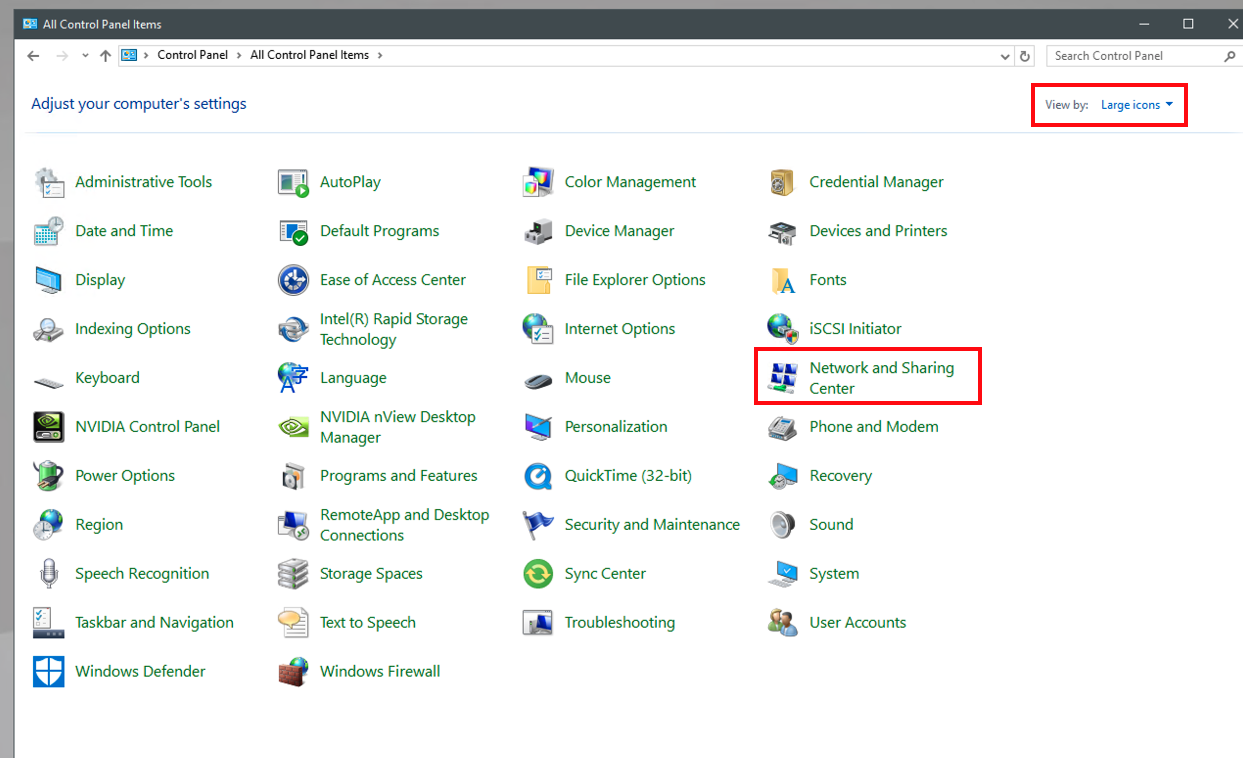Open the Text to Speech link
The height and width of the screenshot is (758, 1243).
(x=367, y=623)
